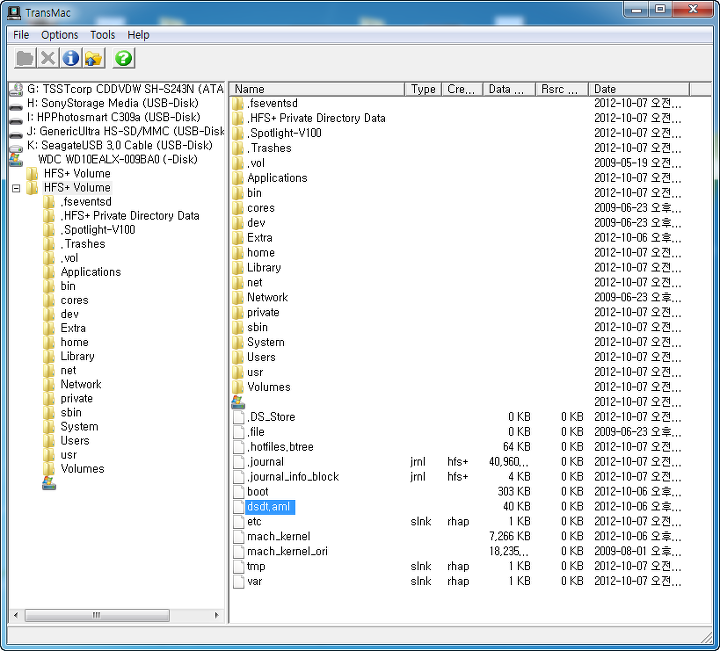Sort by the Cre... column header
The width and height of the screenshot is (720, 651).
(462, 89)
